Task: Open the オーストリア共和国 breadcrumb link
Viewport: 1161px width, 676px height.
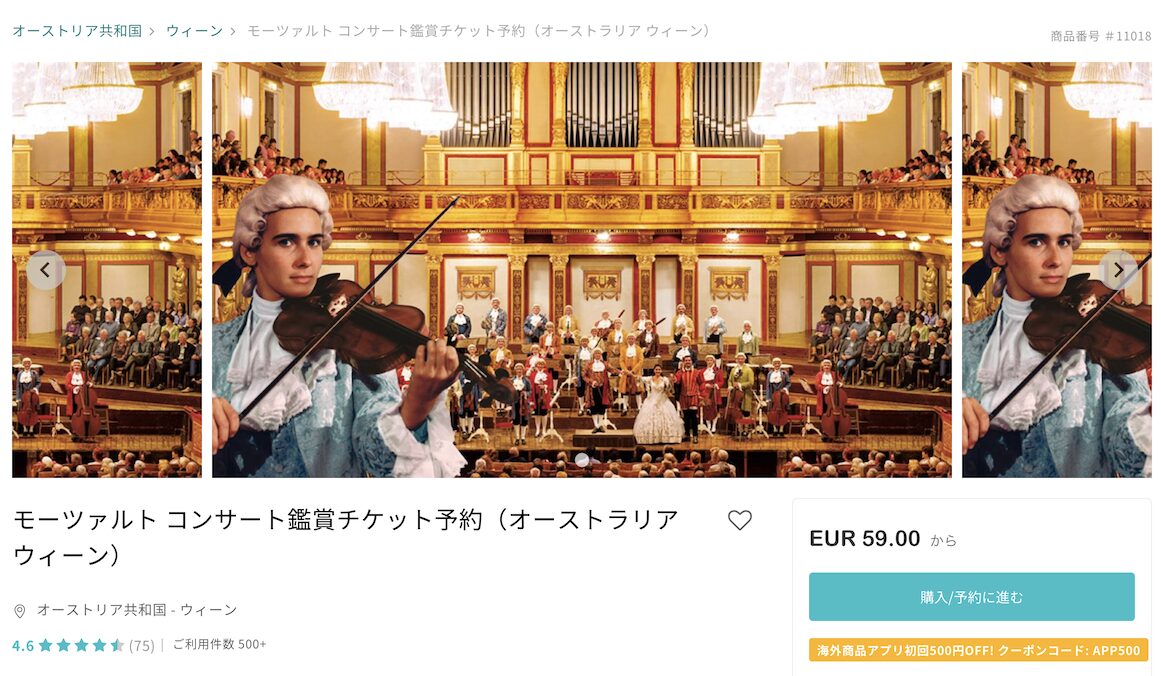Action: (x=77, y=31)
